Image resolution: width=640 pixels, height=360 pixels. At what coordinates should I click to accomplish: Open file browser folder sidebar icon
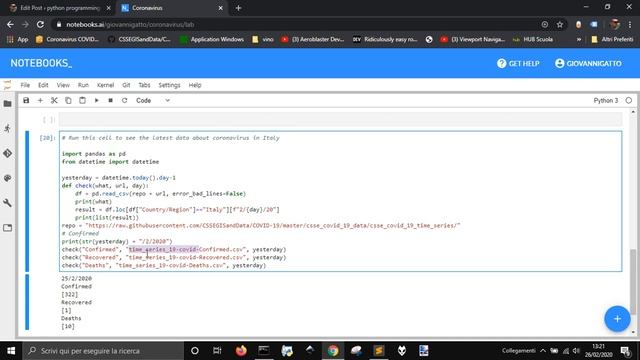tap(7, 104)
